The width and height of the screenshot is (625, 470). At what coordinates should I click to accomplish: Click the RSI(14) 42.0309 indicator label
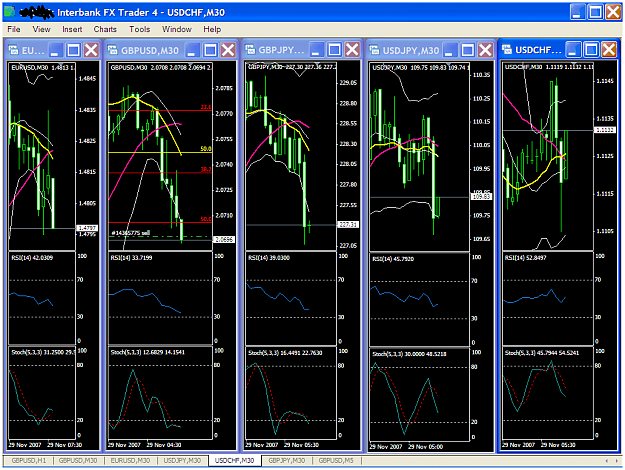pos(32,258)
